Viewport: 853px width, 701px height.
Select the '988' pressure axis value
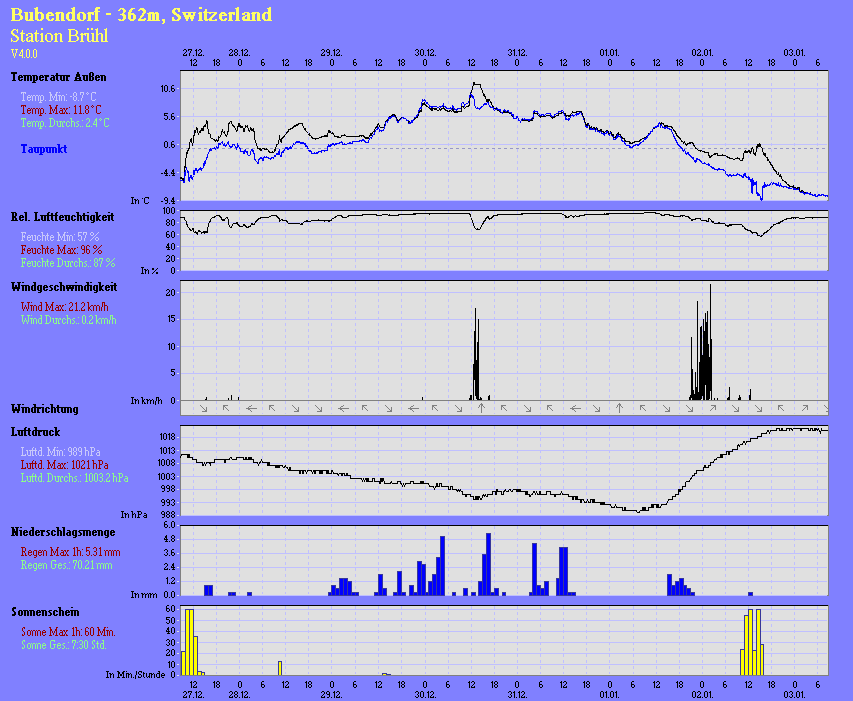coord(170,514)
